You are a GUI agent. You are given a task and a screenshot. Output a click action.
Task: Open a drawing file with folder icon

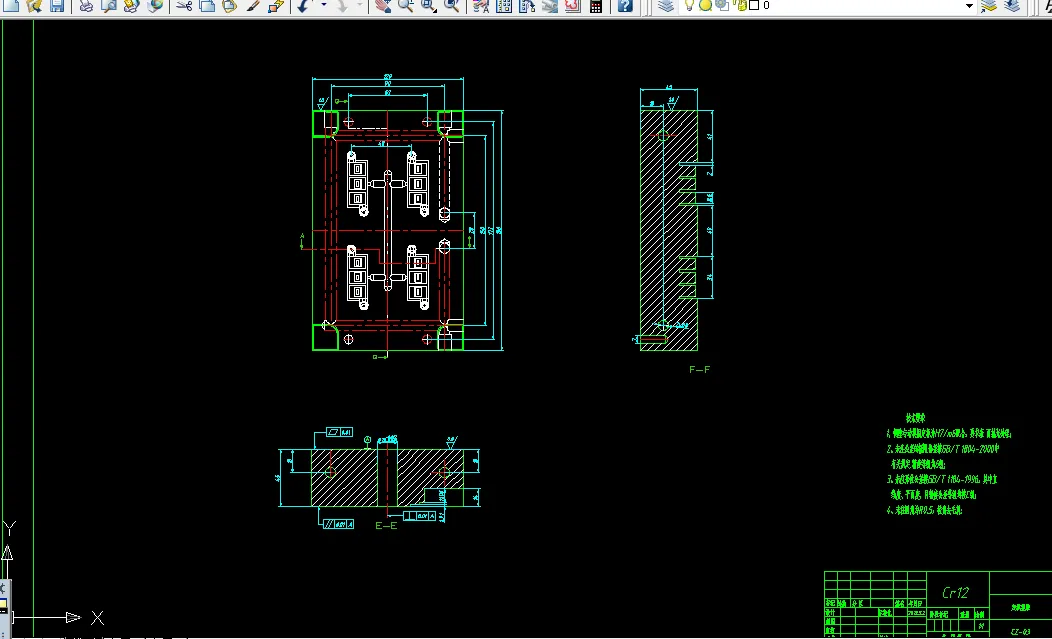[35, 6]
